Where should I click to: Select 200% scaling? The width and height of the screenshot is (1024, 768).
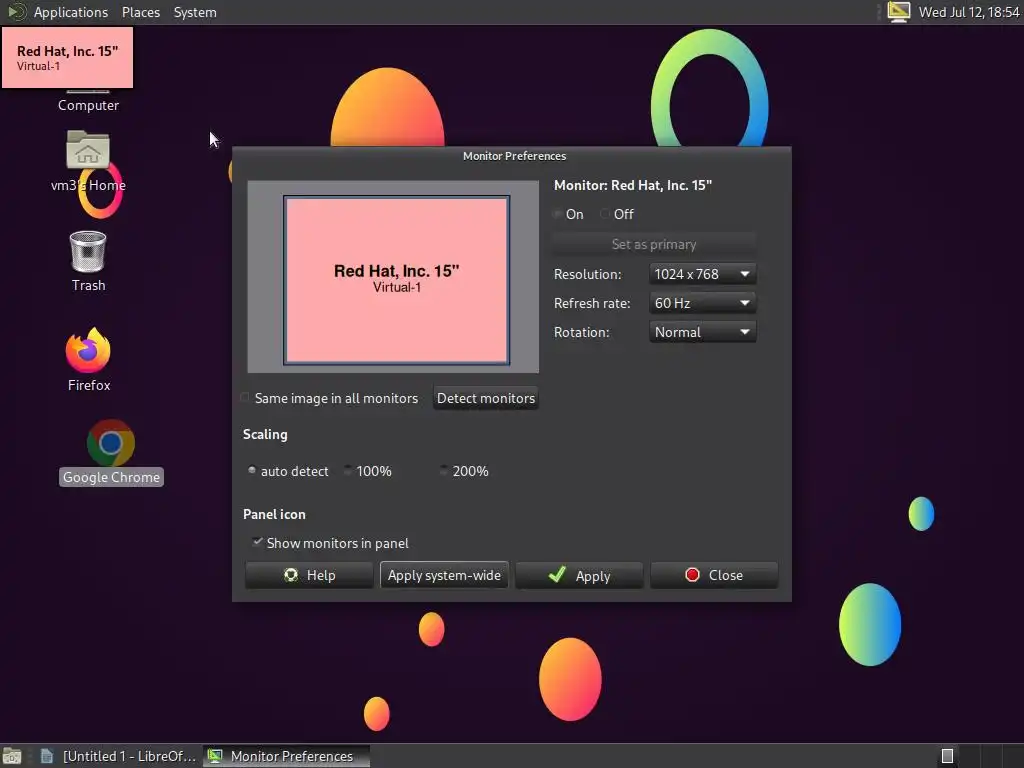pyautogui.click(x=464, y=471)
